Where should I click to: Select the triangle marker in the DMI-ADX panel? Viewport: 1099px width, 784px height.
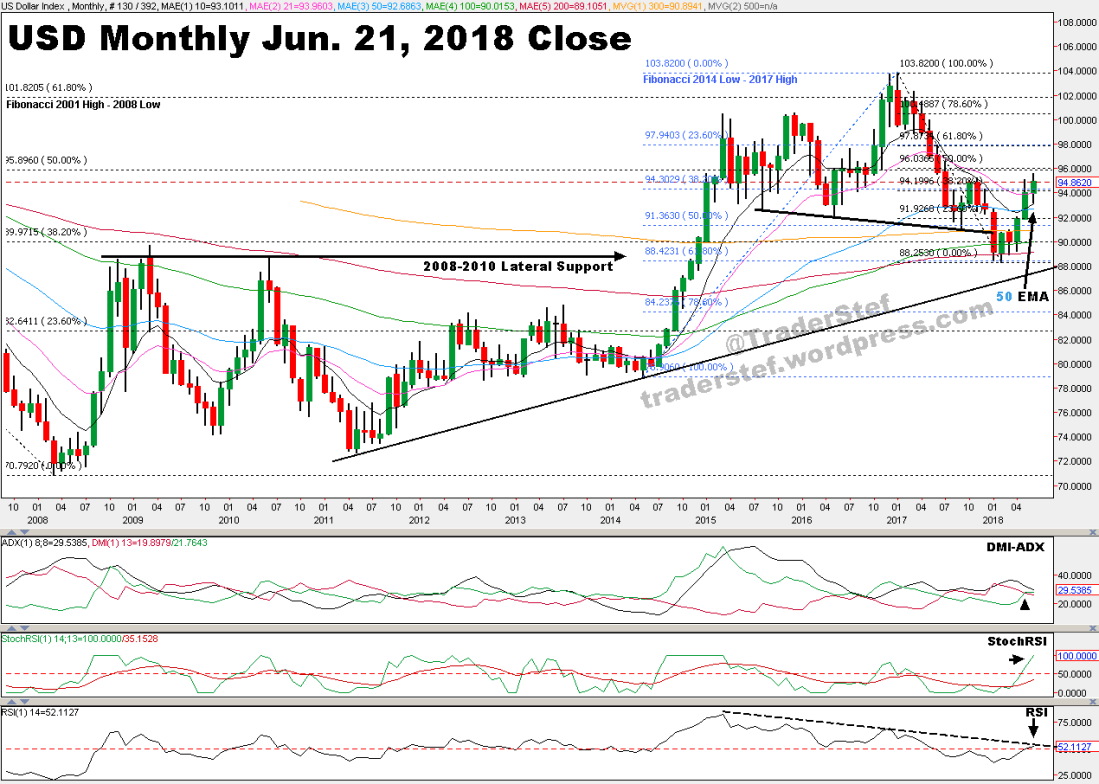(1023, 604)
